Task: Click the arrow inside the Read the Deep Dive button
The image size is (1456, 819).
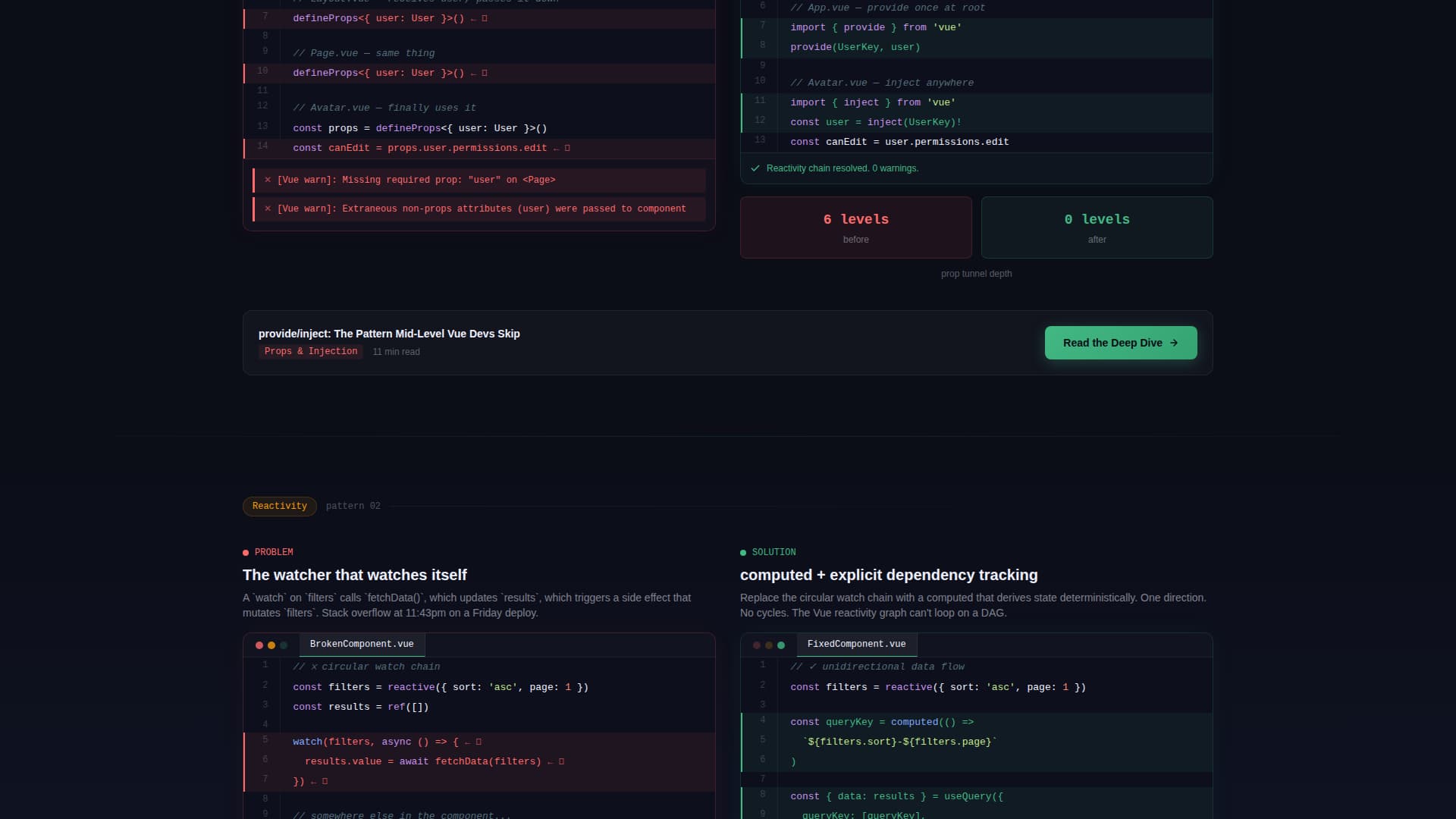Action: (1174, 343)
